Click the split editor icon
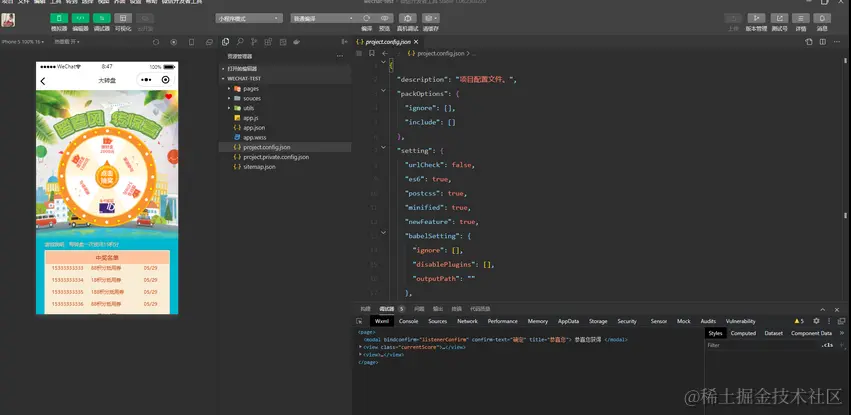The width and height of the screenshot is (851, 415). [823, 42]
